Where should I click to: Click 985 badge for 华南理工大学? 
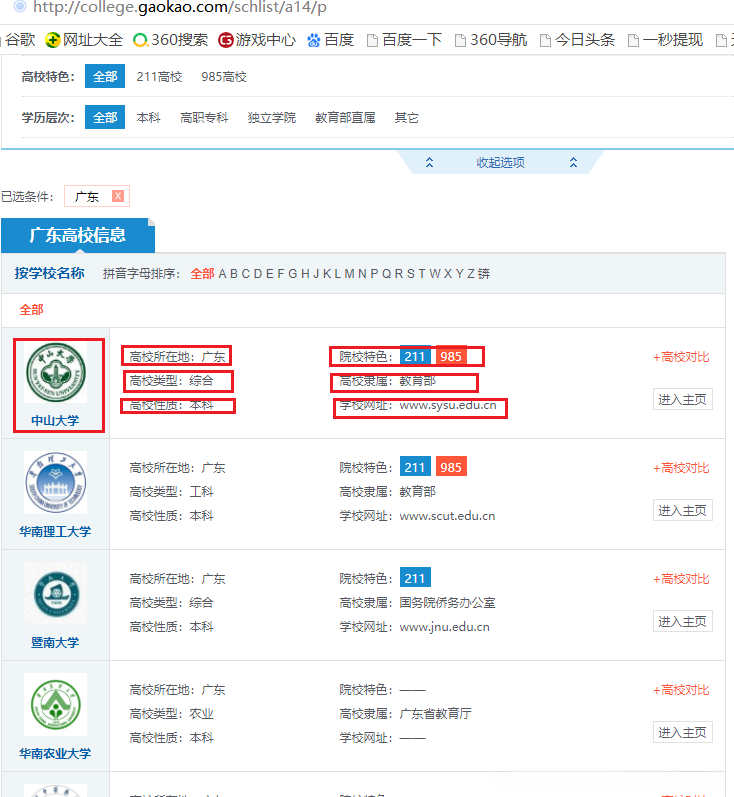point(451,467)
